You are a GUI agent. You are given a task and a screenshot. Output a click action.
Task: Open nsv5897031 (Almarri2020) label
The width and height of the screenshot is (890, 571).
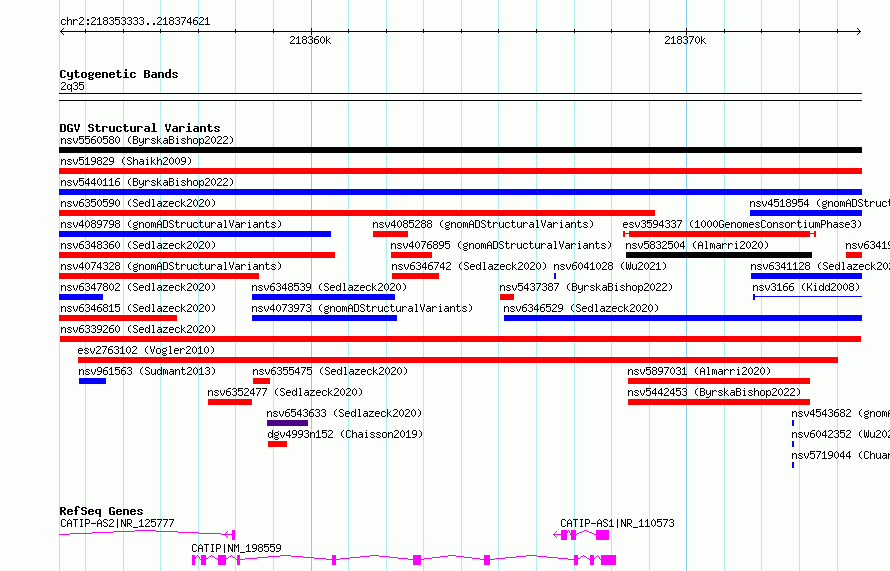[699, 371]
